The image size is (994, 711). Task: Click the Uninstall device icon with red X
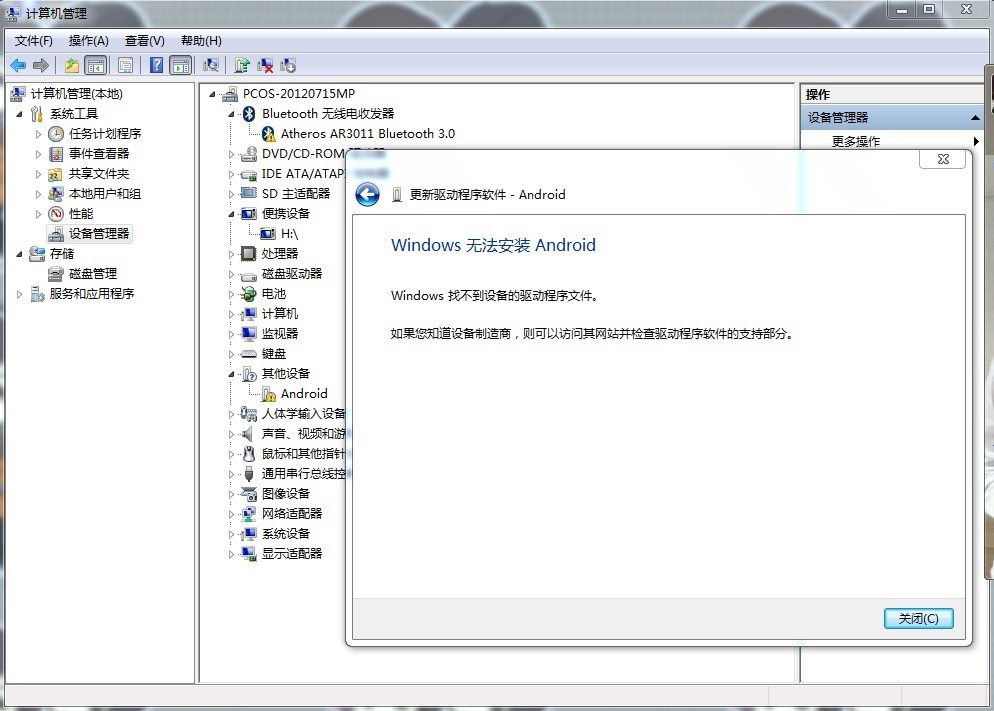coord(265,65)
